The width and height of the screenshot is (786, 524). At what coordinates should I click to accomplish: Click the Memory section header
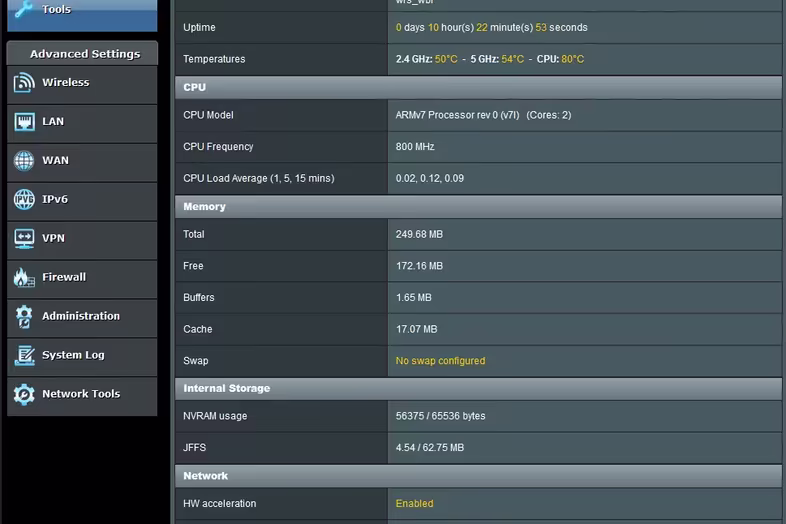(478, 207)
